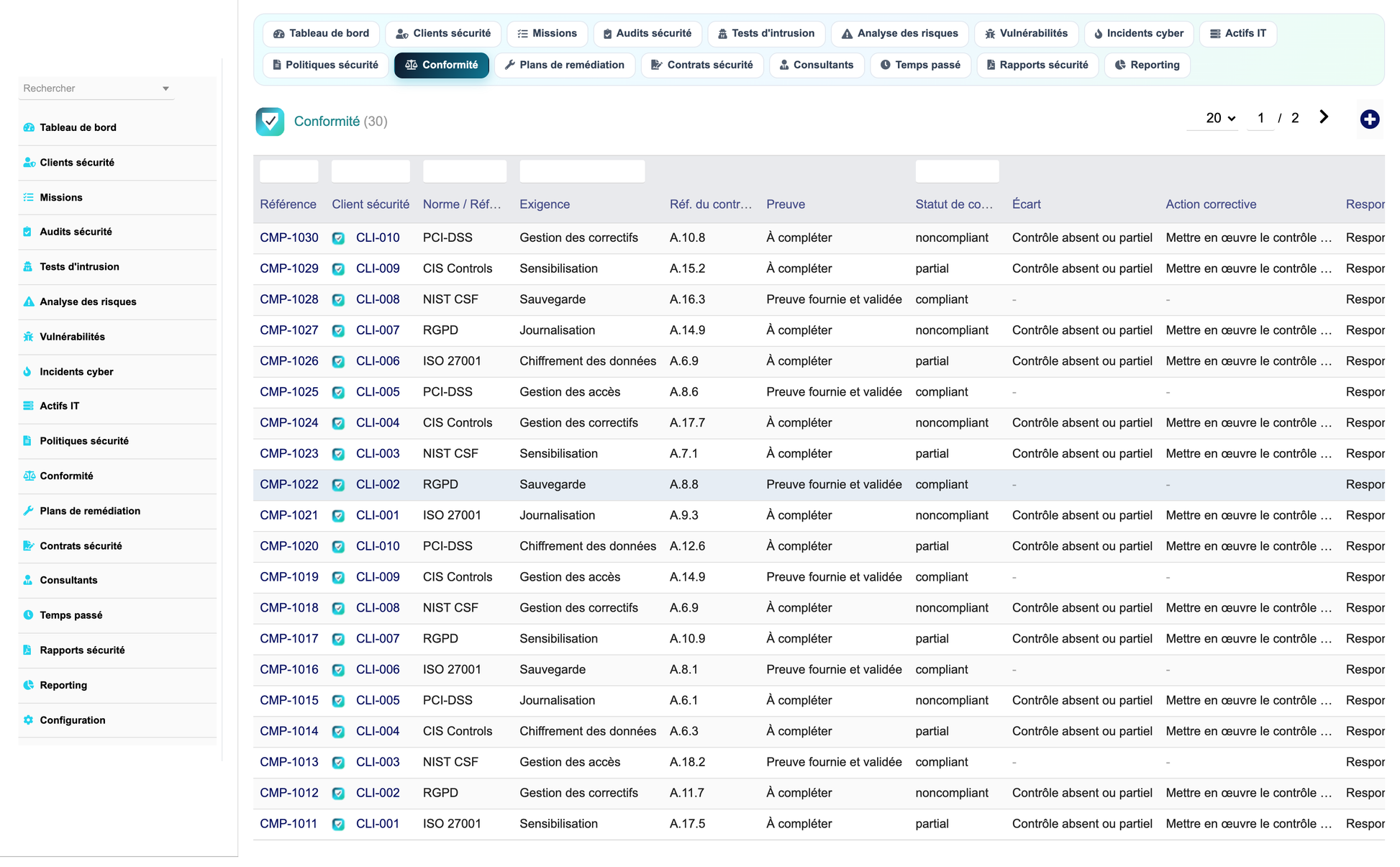This screenshot has height=867, width=1400.
Task: Click 'Journalisation' in CMP-1021 row
Action: pyautogui.click(x=557, y=515)
